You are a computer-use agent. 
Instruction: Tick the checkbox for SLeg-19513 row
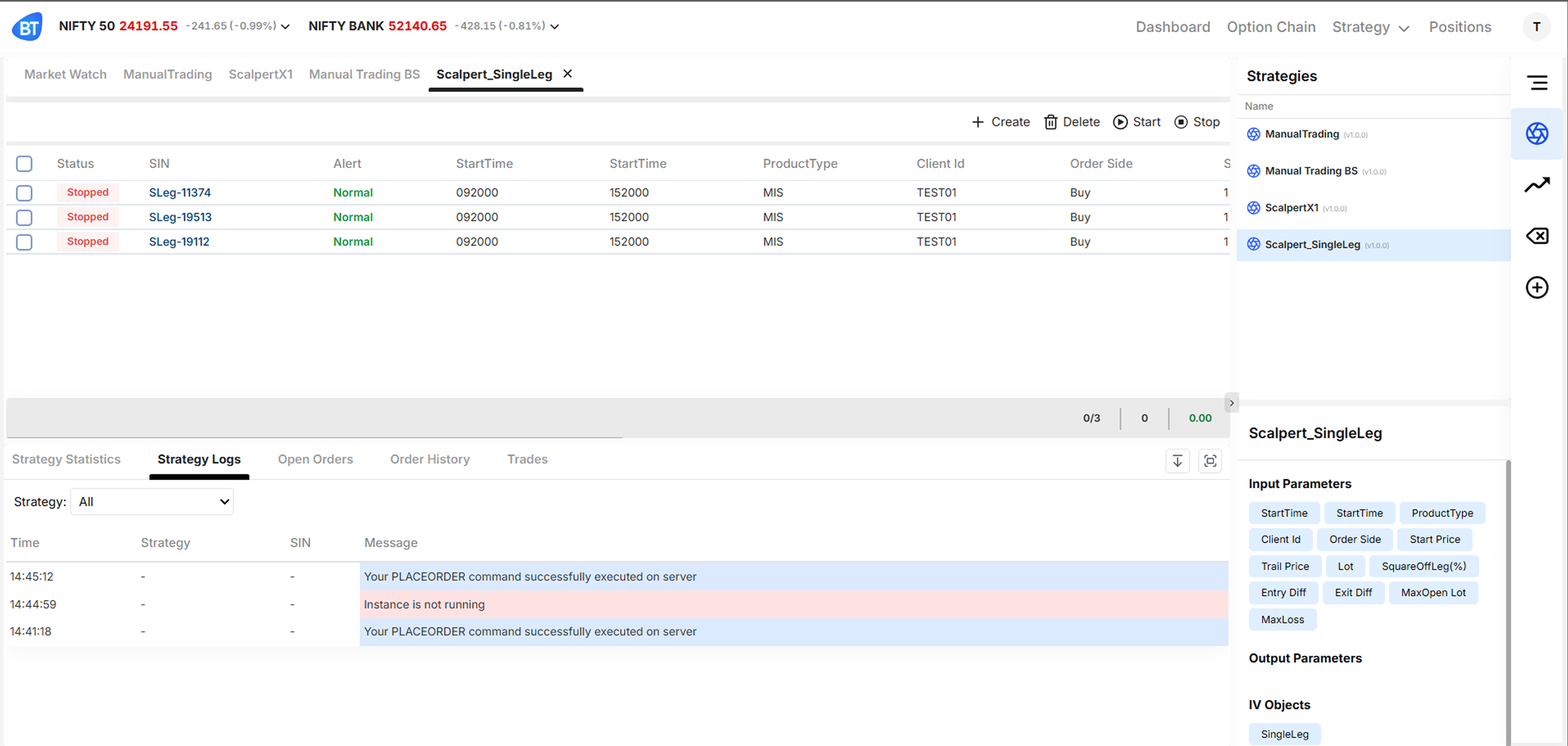(x=24, y=217)
